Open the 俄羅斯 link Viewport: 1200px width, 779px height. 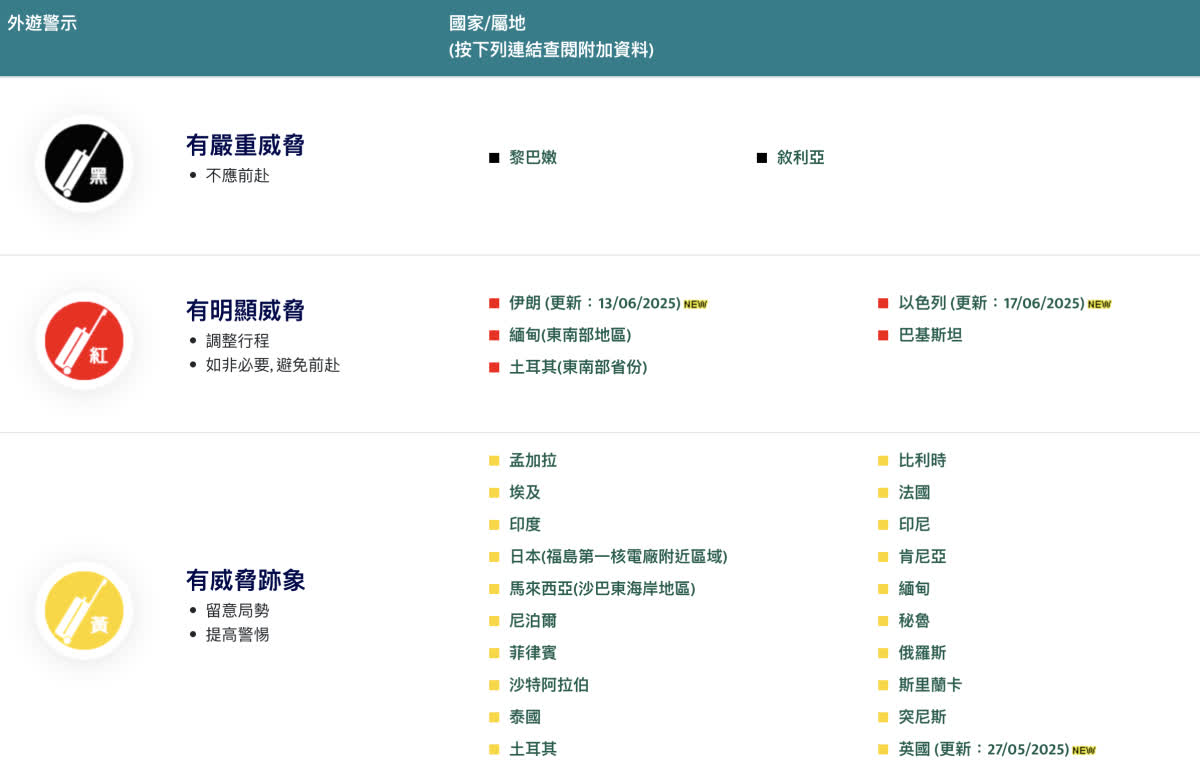point(923,653)
